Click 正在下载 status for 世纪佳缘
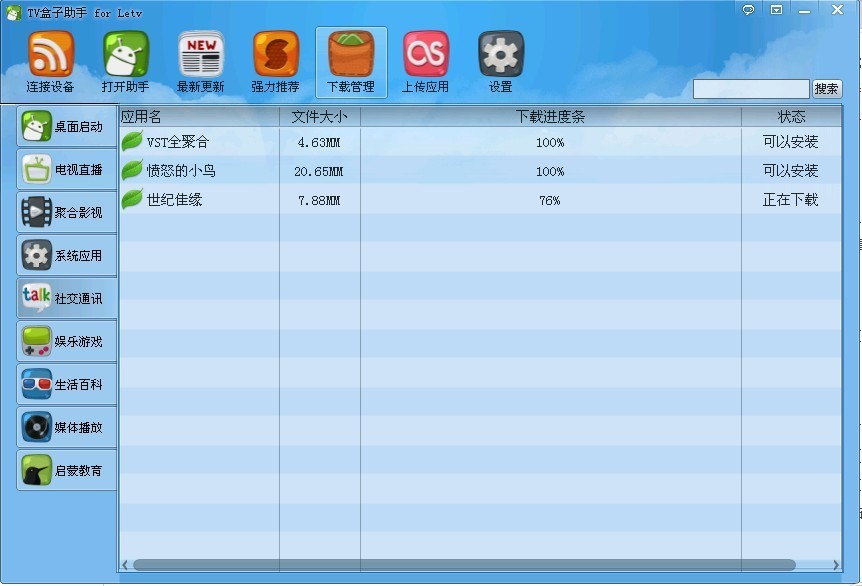 tap(791, 200)
